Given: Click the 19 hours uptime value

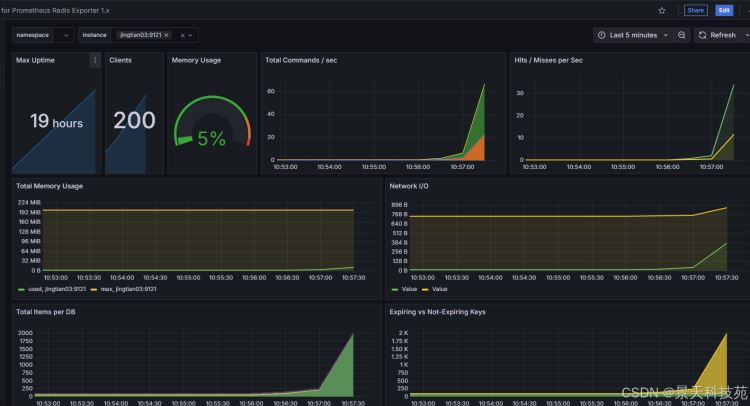Looking at the screenshot, I should (x=56, y=121).
